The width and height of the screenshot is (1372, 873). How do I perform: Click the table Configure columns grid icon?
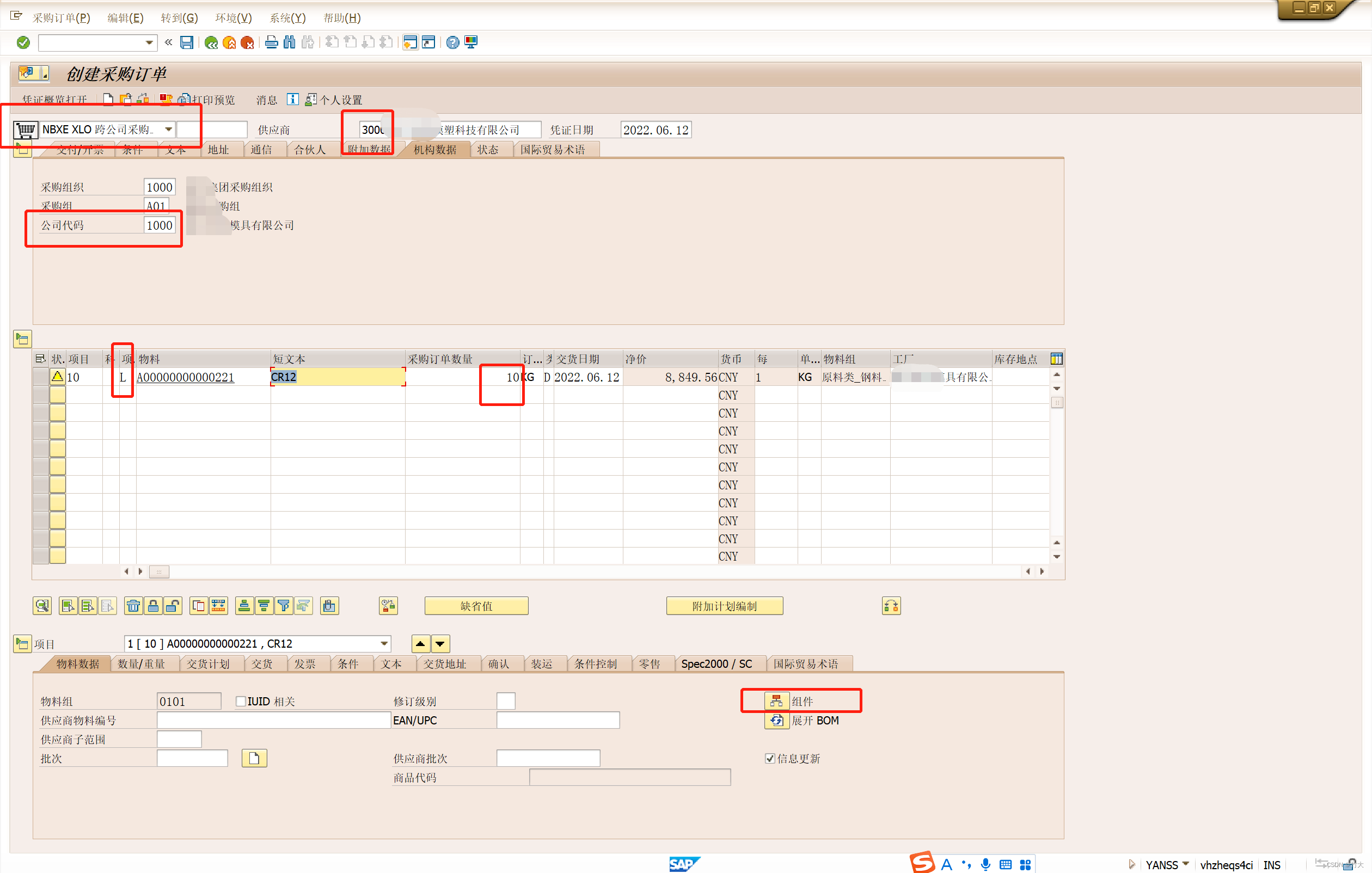(x=1056, y=359)
